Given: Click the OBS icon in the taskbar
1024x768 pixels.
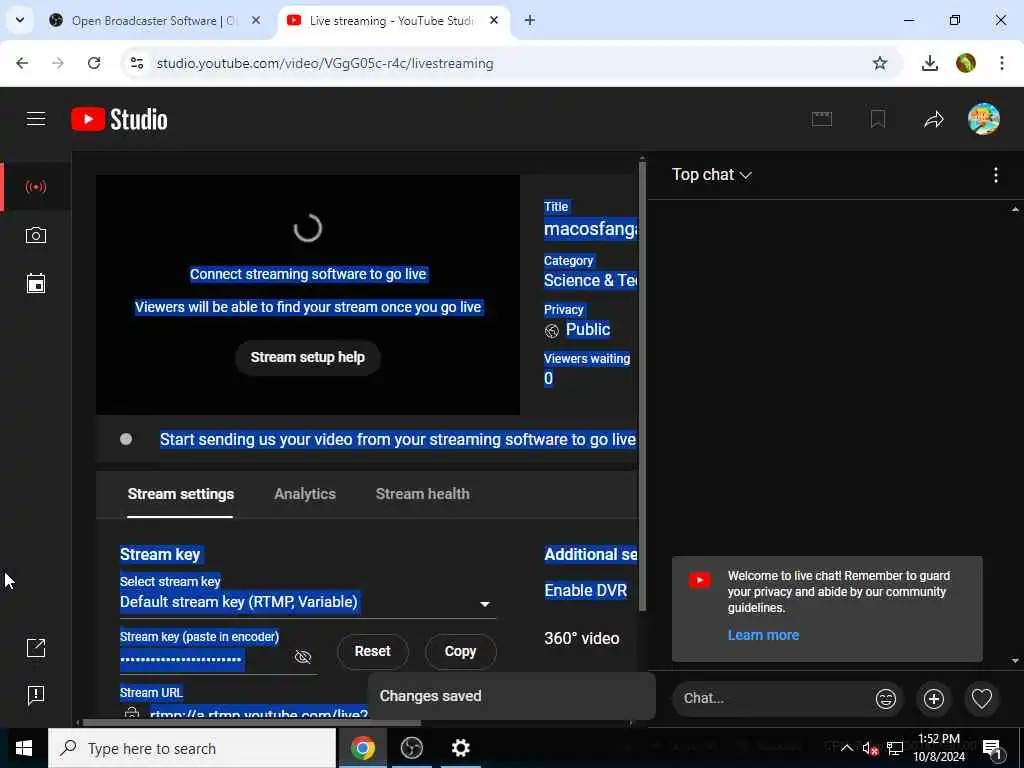Looking at the screenshot, I should pos(411,748).
